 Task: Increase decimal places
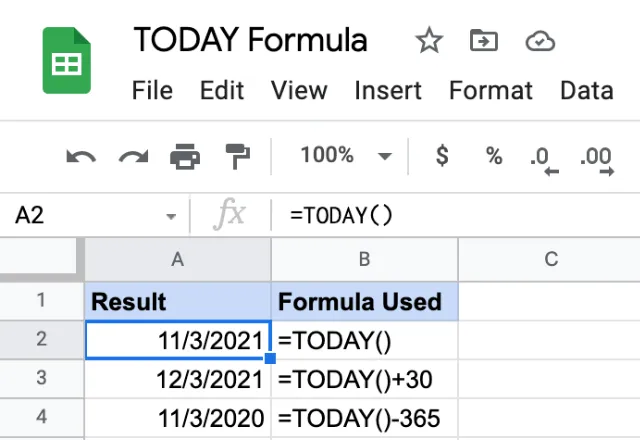pos(597,160)
